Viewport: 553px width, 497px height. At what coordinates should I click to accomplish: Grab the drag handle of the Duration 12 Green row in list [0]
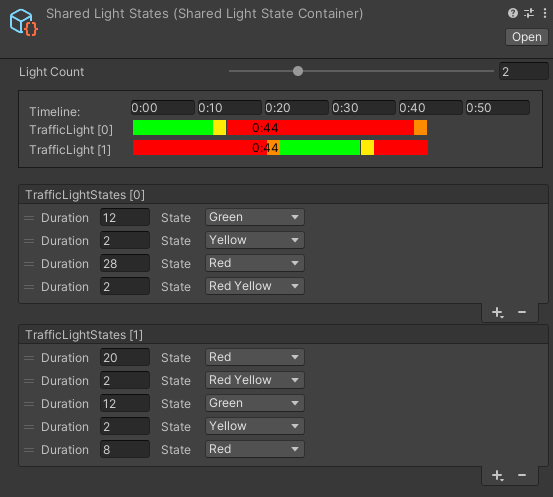(x=29, y=218)
